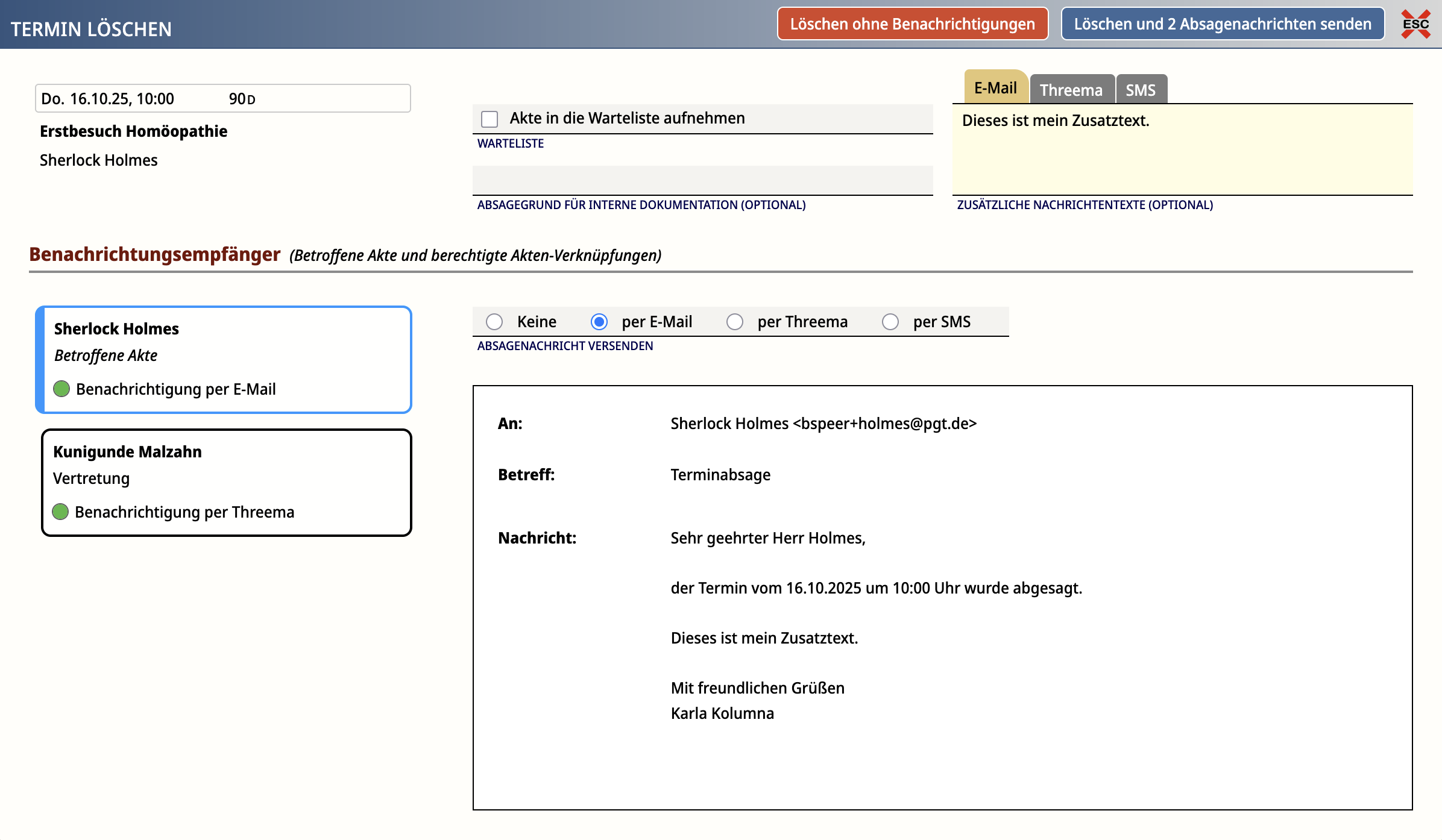The width and height of the screenshot is (1442, 840).
Task: Select the Kunigunde Malzahn recipient card
Action: [227, 483]
